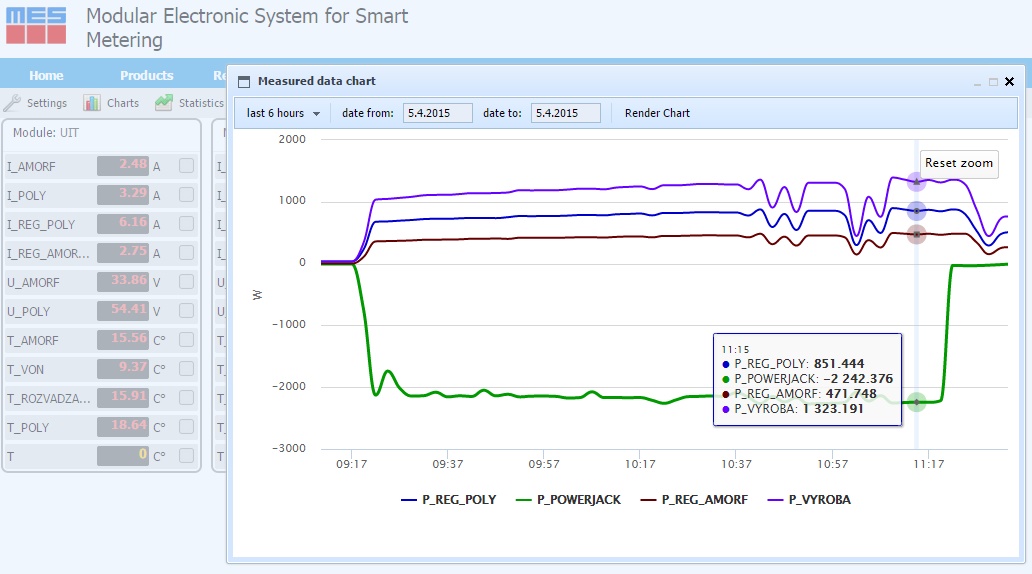Check the T_VON checkbox
Screen dimensions: 1032x574
pyautogui.click(x=186, y=369)
